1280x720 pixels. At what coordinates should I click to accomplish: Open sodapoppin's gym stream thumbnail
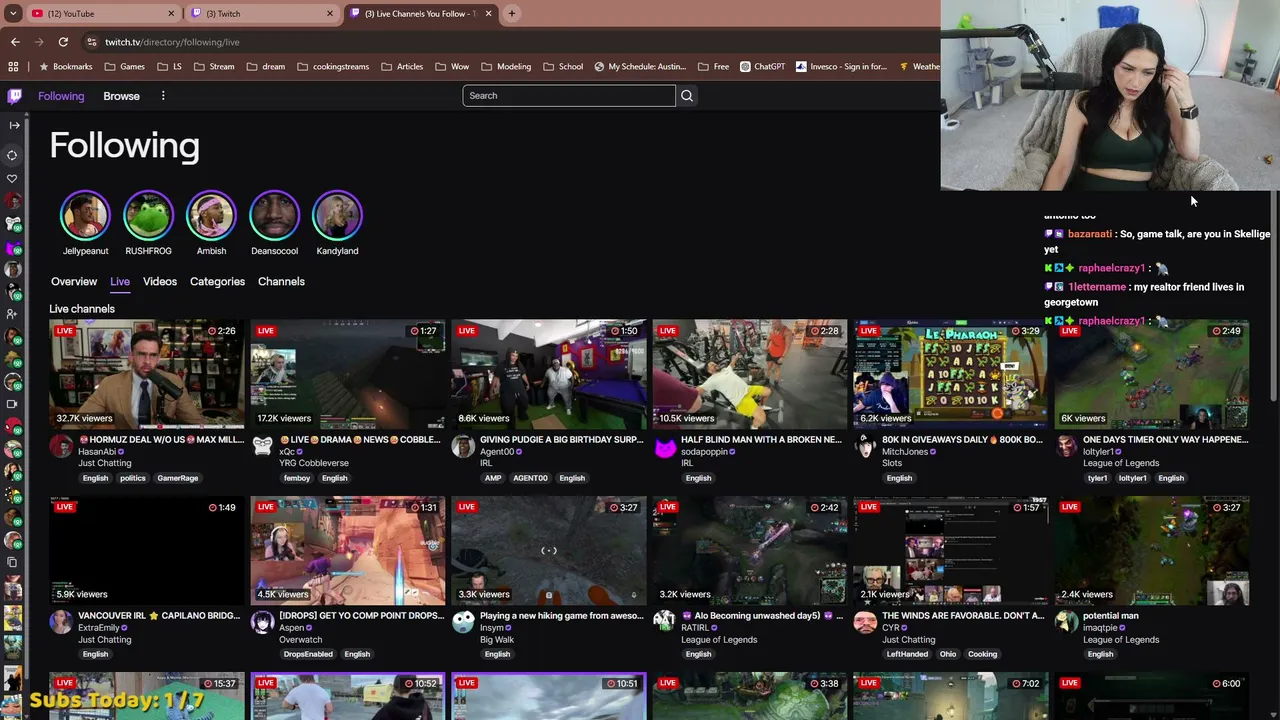[750, 374]
